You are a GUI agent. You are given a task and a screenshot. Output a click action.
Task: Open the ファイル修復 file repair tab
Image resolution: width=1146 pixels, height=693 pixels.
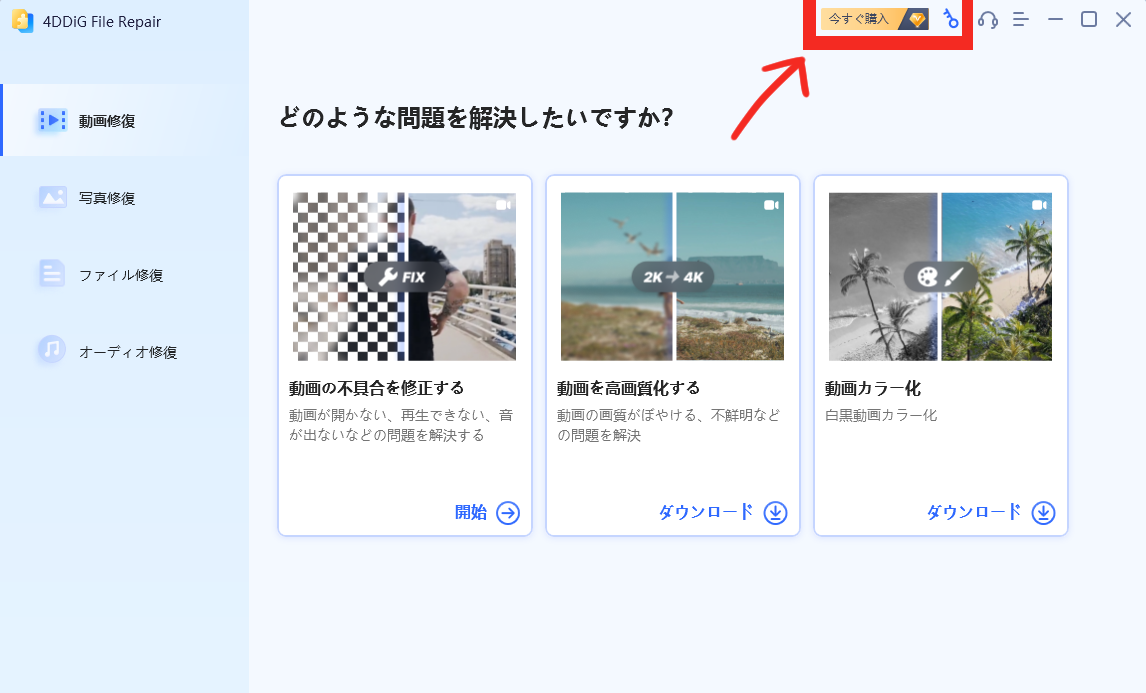120,275
